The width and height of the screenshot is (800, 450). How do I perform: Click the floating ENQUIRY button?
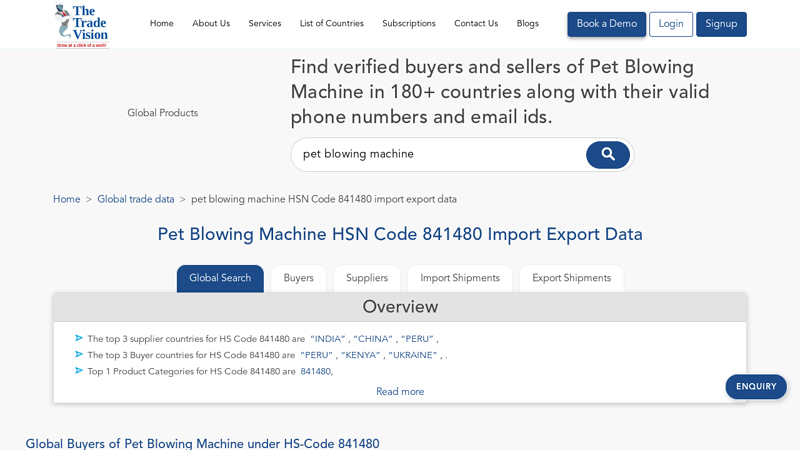(756, 387)
